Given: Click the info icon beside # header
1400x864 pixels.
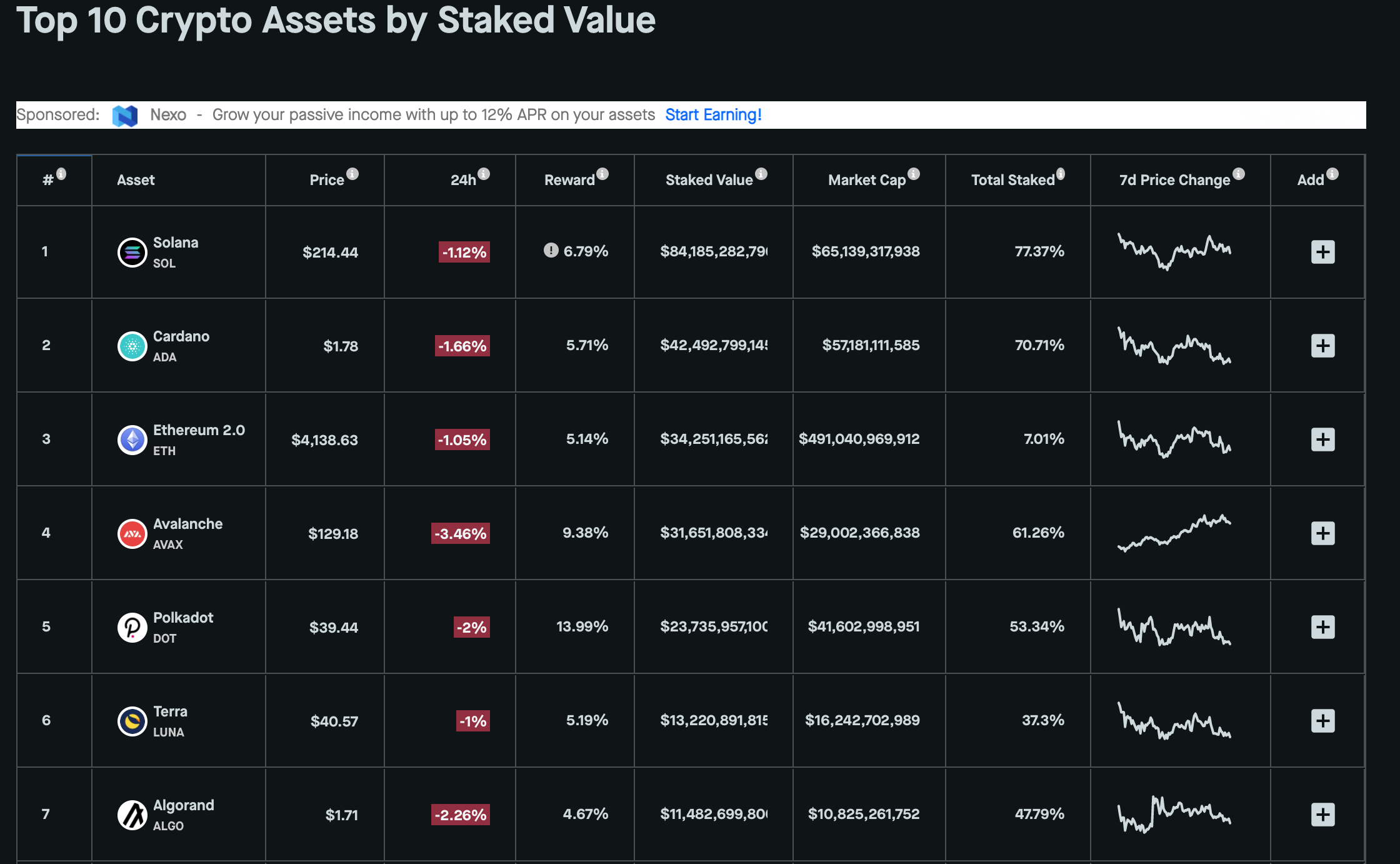Looking at the screenshot, I should click(61, 174).
